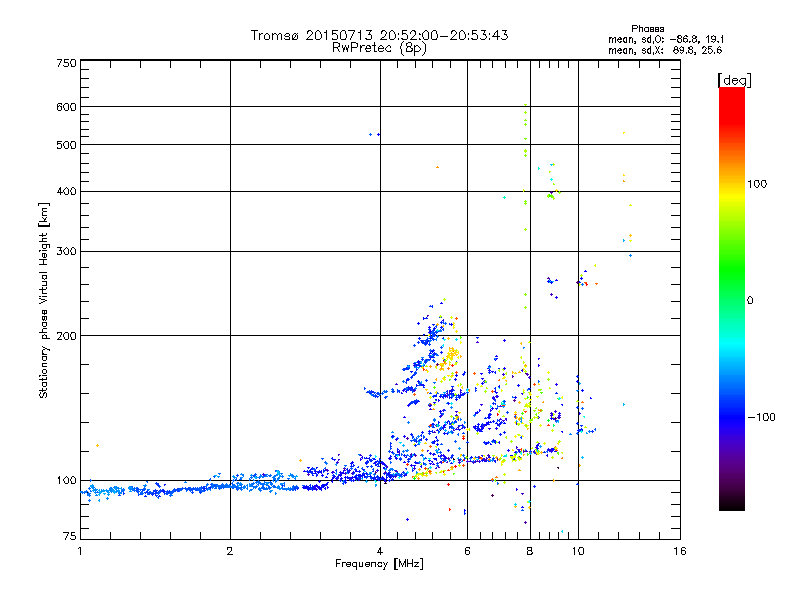Screen dimensions: 800x600
Task: Click the x-axis tick label "8"
Action: (x=530, y=551)
